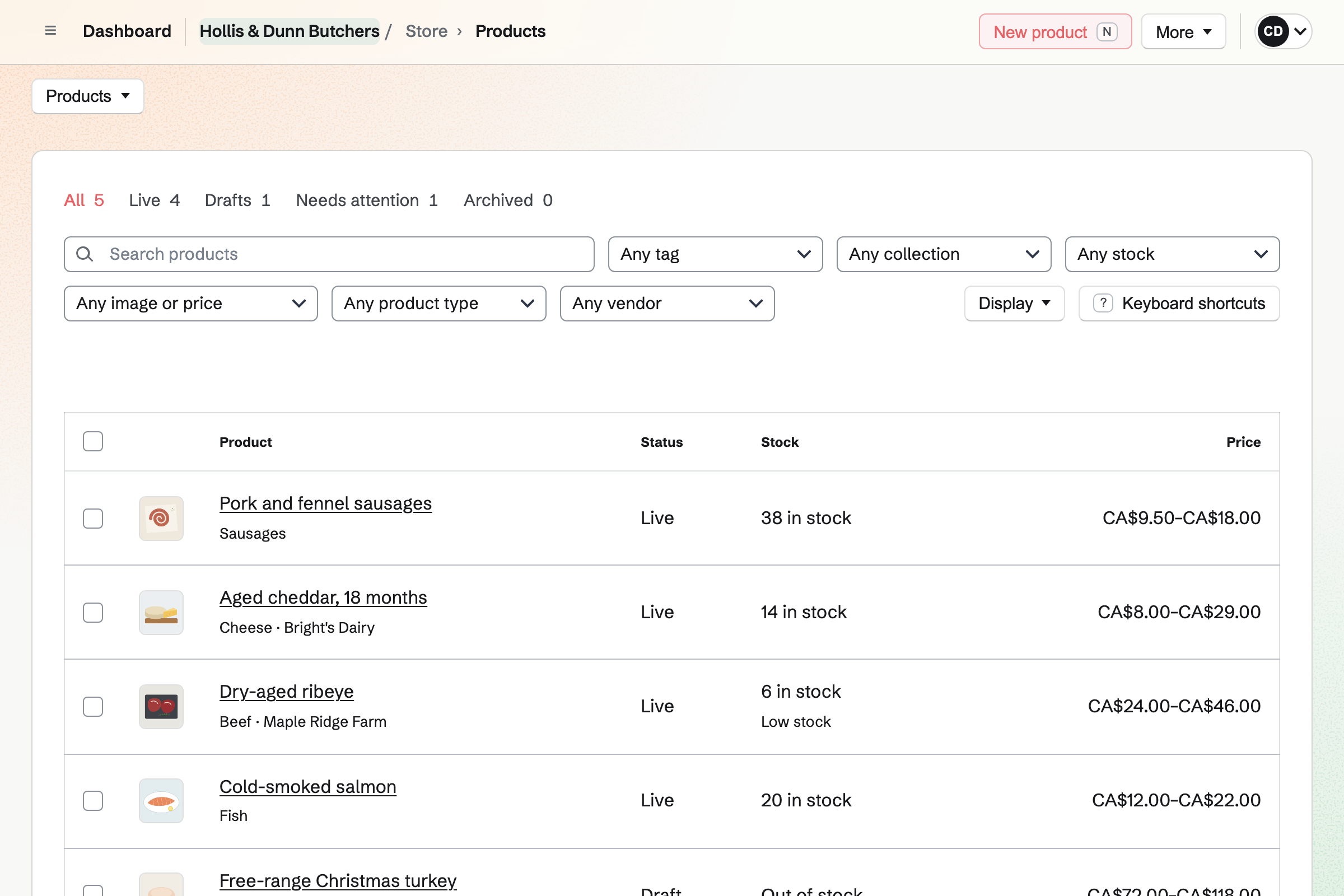Switch to the Drafts tab
Screen dimensions: 1344x896
click(x=237, y=200)
